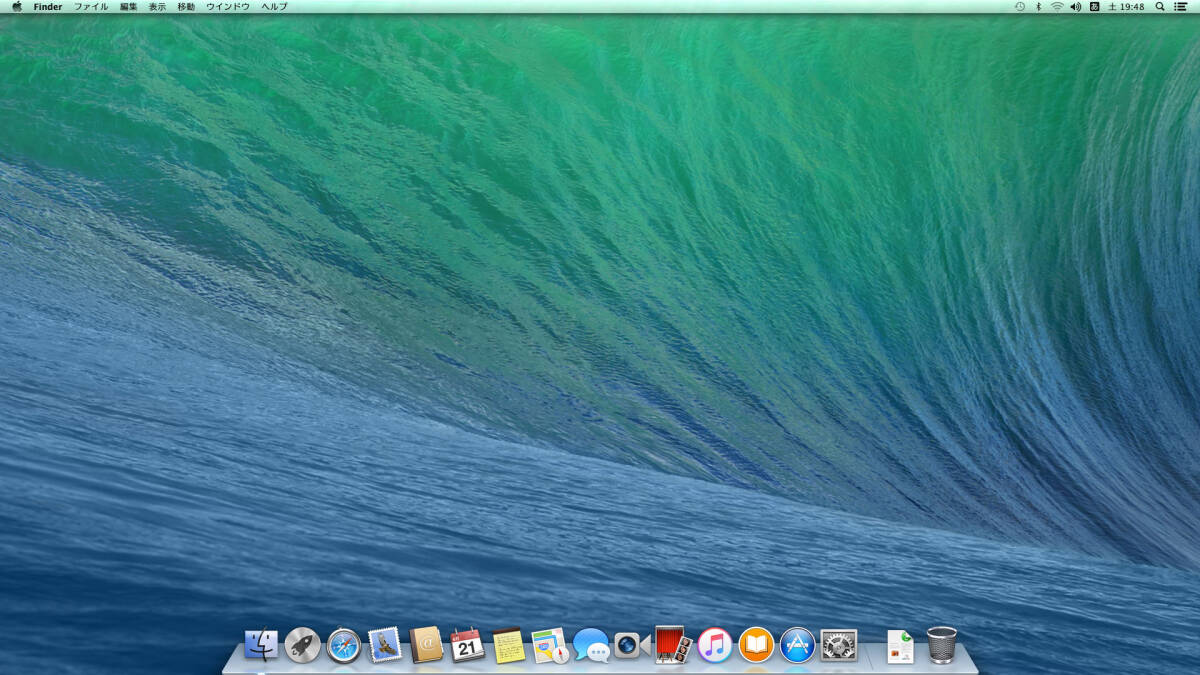
Task: Open the volume control menu
Action: pyautogui.click(x=1076, y=6)
